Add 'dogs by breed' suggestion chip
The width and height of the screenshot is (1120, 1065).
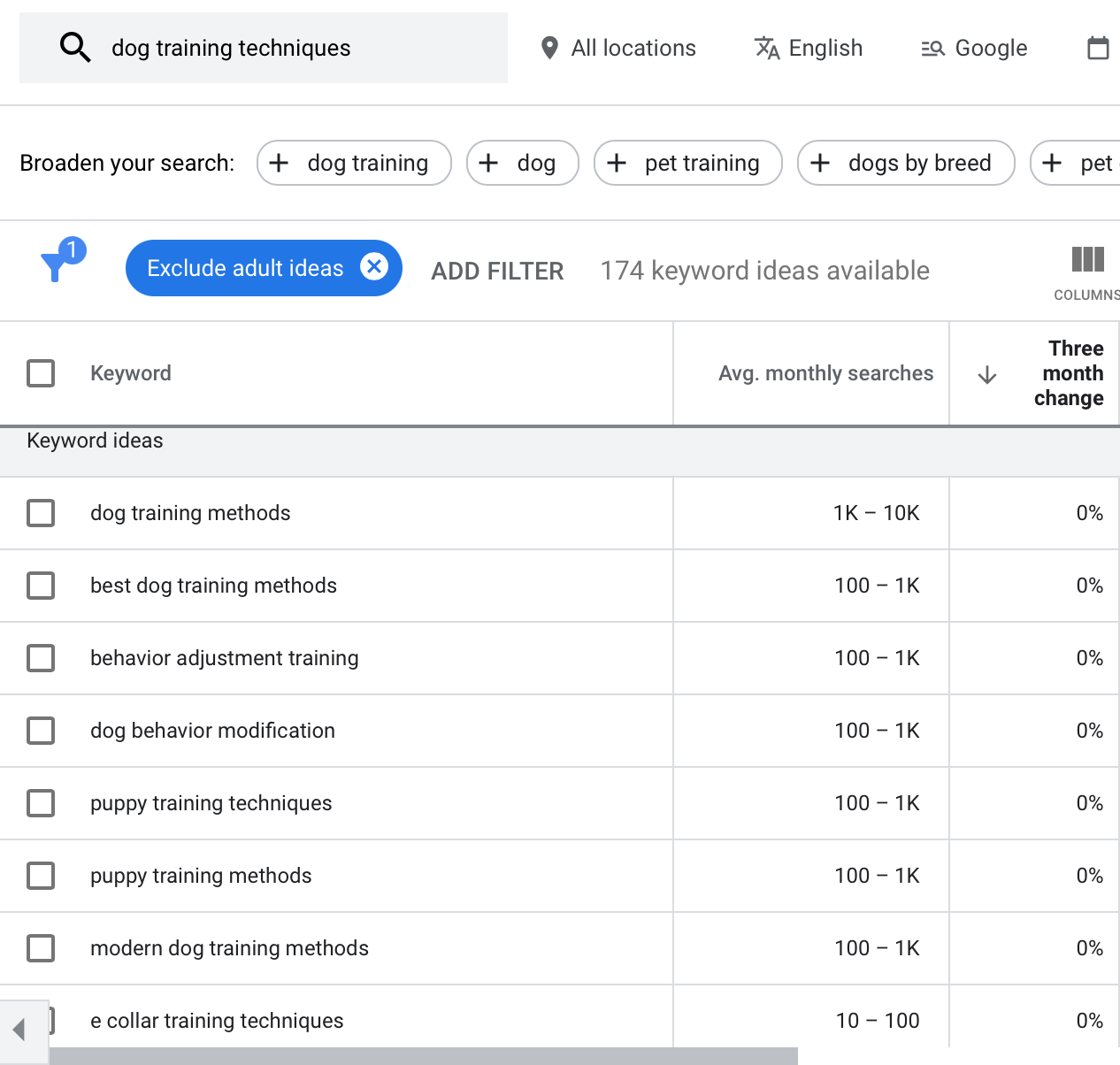coord(905,163)
